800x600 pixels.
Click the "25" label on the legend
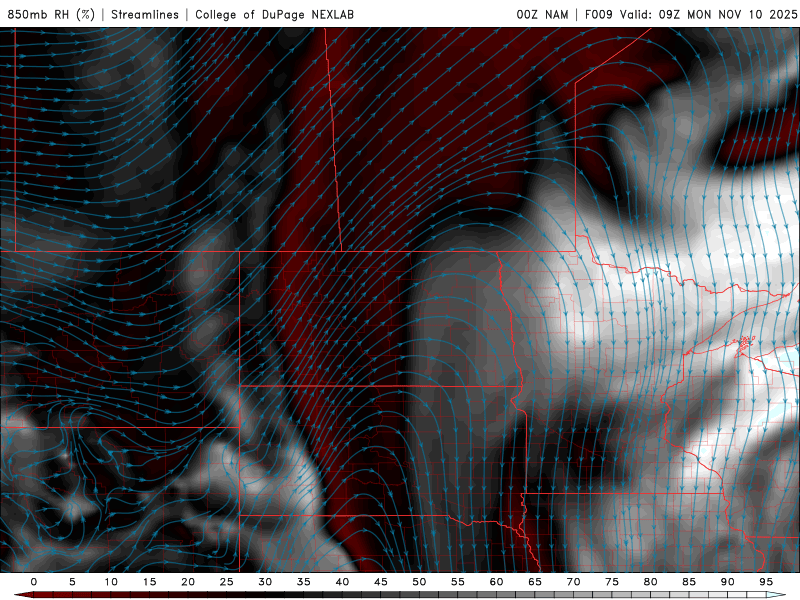tap(227, 582)
